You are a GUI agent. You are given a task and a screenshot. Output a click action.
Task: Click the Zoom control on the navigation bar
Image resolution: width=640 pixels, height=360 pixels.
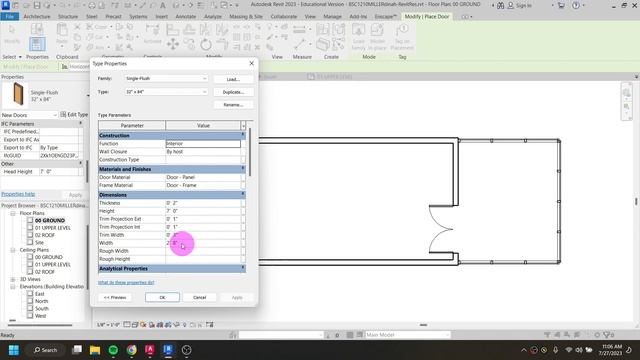627,107
